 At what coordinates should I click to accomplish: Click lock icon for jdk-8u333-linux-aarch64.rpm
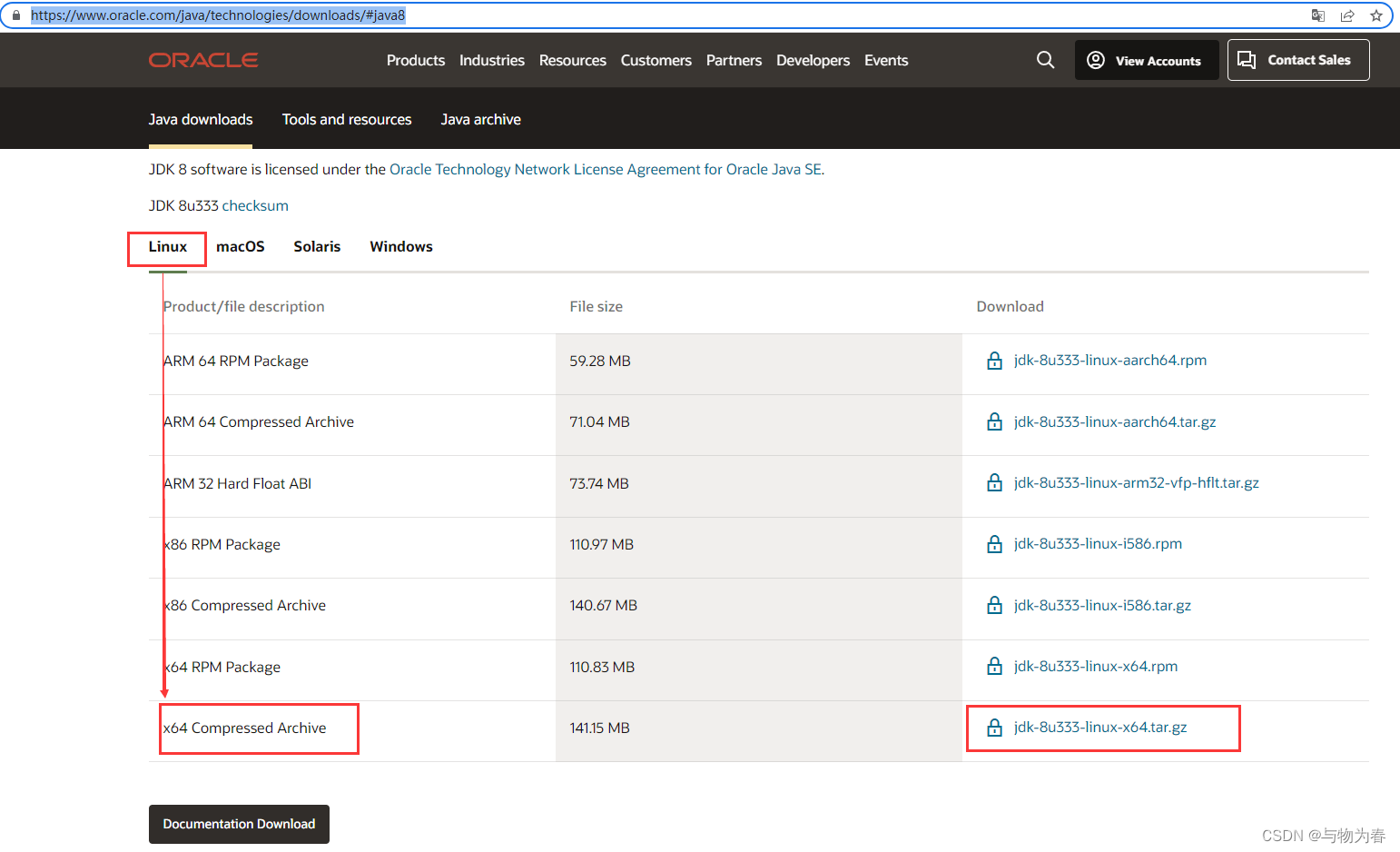(994, 361)
